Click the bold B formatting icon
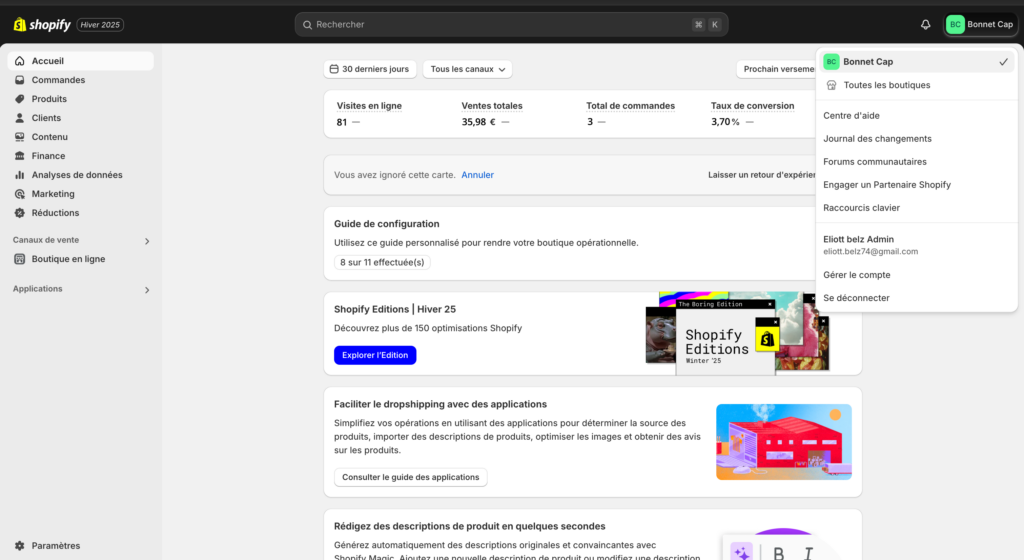This screenshot has width=1024, height=560. (778, 553)
